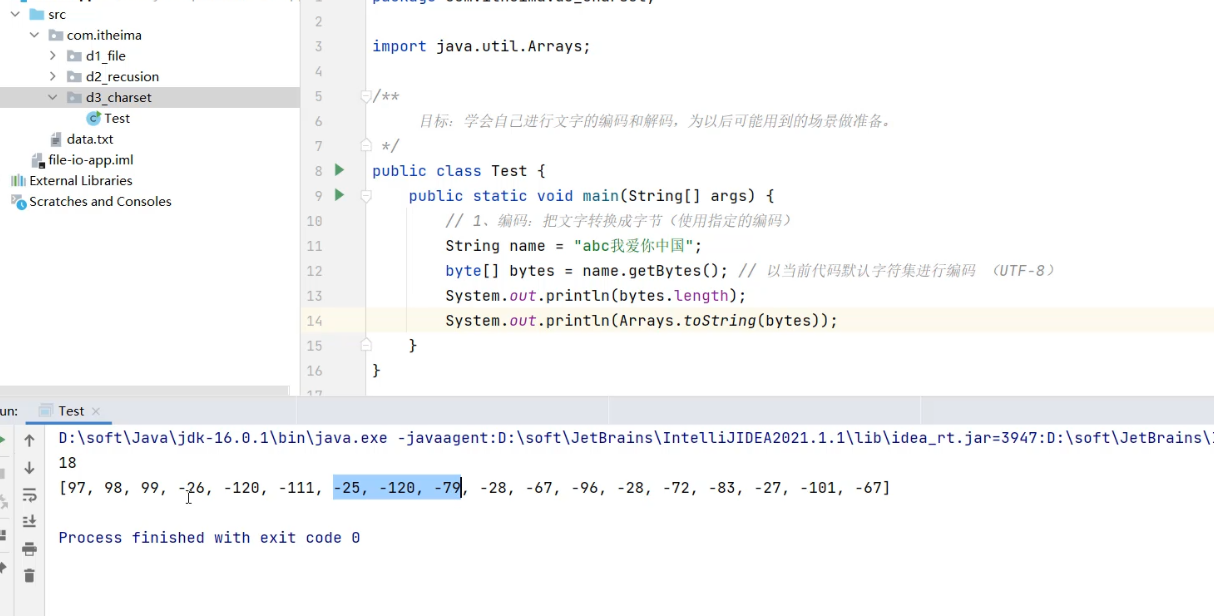Select d3_charset package in project tree
The height and width of the screenshot is (616, 1214).
[119, 97]
